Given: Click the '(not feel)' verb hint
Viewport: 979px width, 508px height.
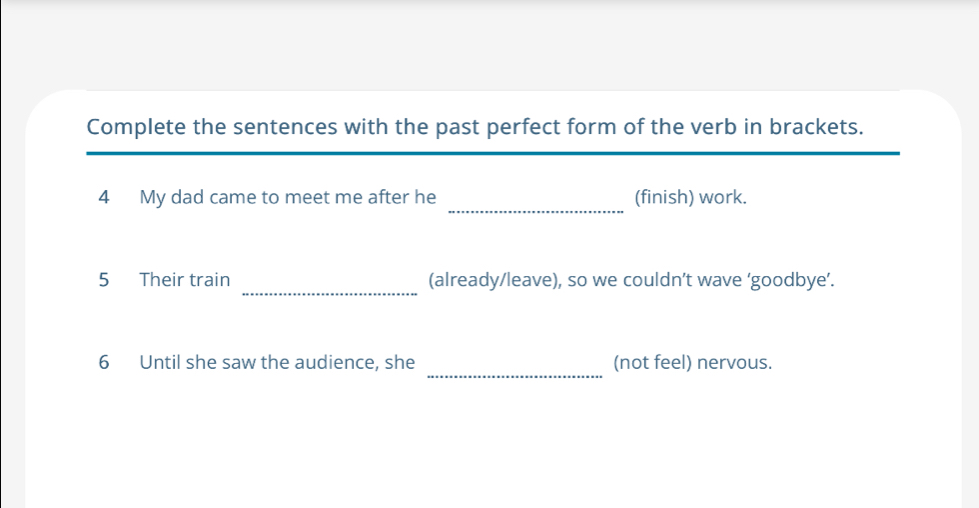Looking at the screenshot, I should point(653,363).
